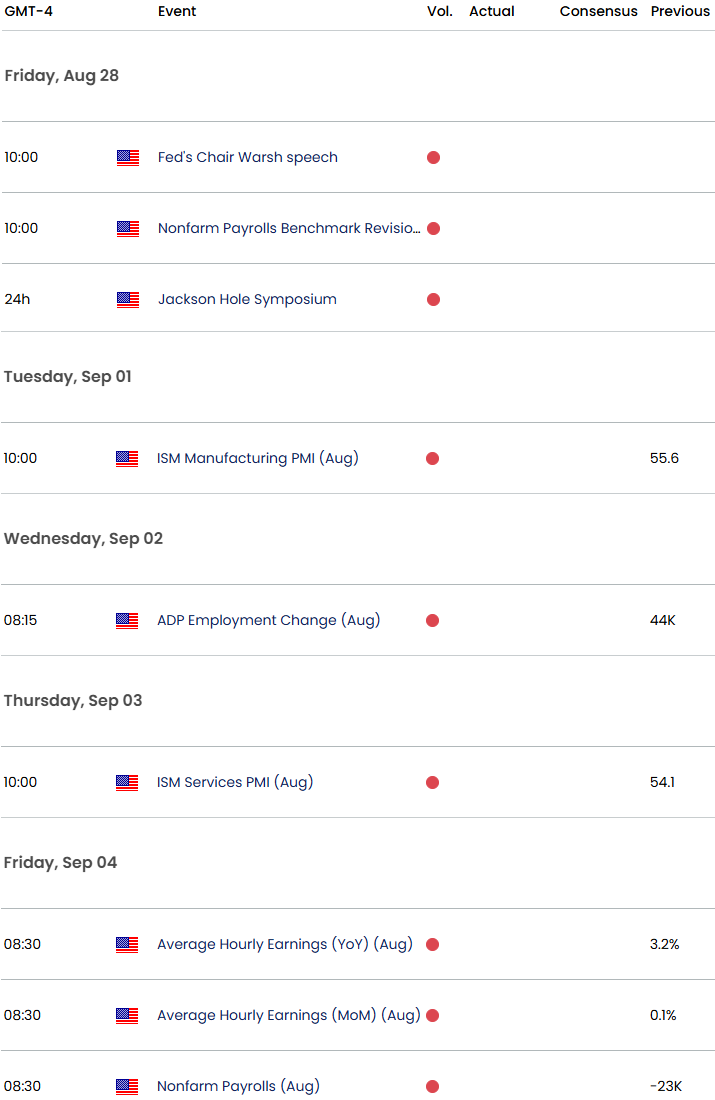Click the GMT-4 timezone header
Screen dimensions: 715x1100
[29, 11]
